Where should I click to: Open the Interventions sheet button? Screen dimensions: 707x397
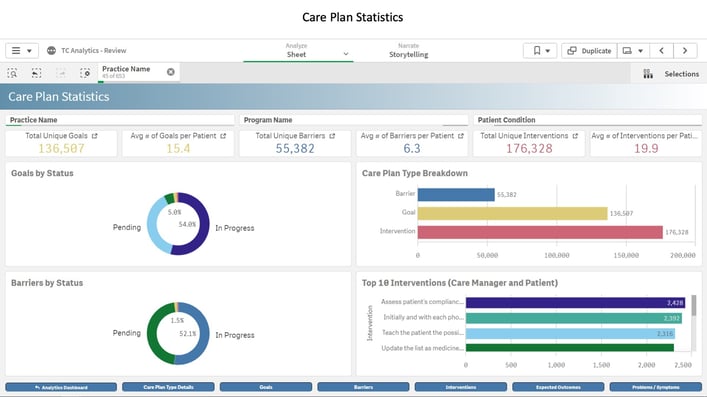click(x=460, y=387)
